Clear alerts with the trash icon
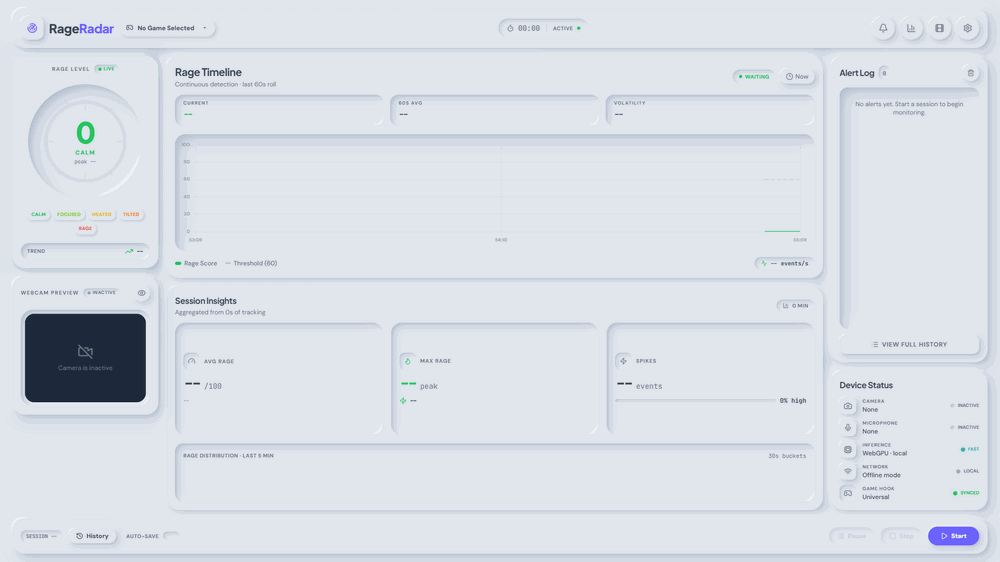Viewport: 1000px width, 562px height. [x=971, y=73]
